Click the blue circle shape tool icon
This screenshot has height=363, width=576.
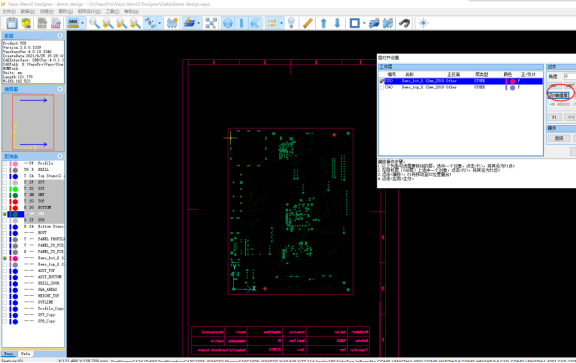point(228,23)
